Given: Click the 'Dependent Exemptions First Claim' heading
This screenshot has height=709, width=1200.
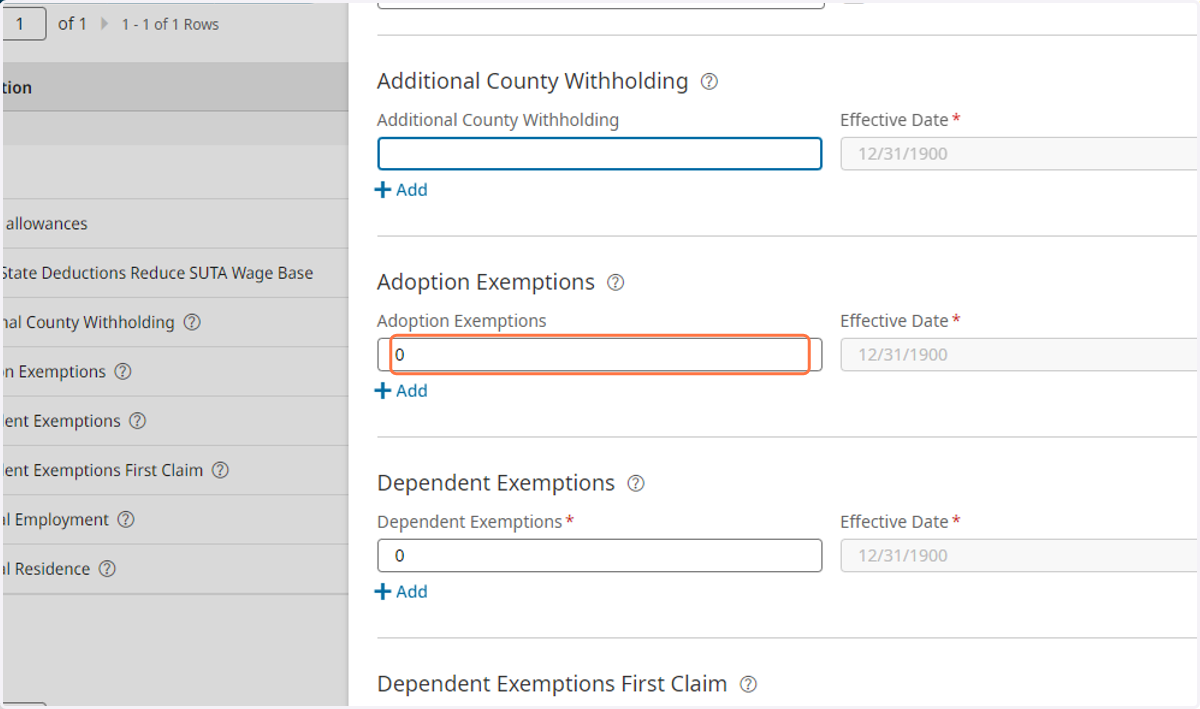Looking at the screenshot, I should 552,684.
